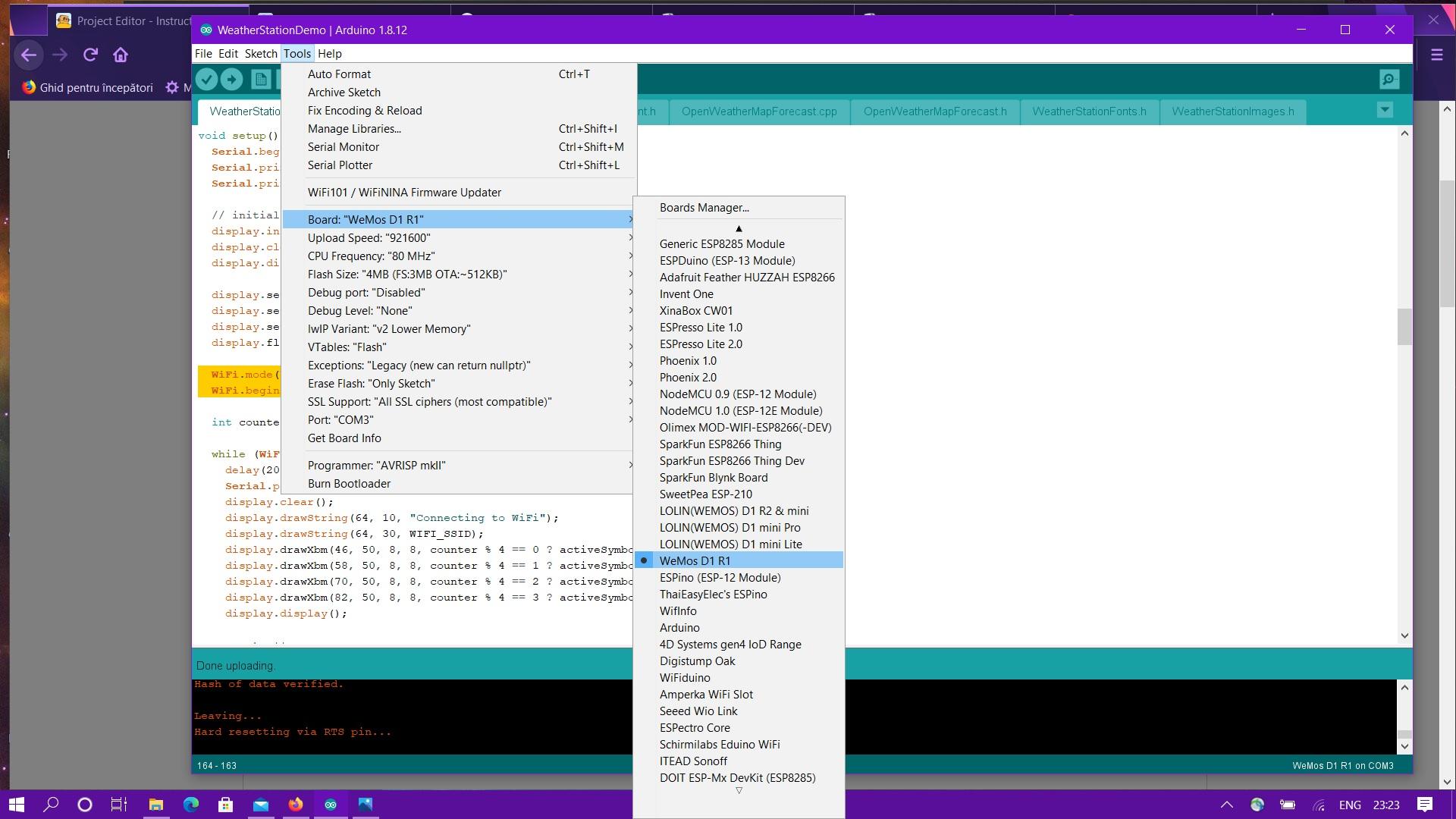Viewport: 1456px width, 819px height.
Task: Expand Flash Size submenu
Action: (459, 274)
